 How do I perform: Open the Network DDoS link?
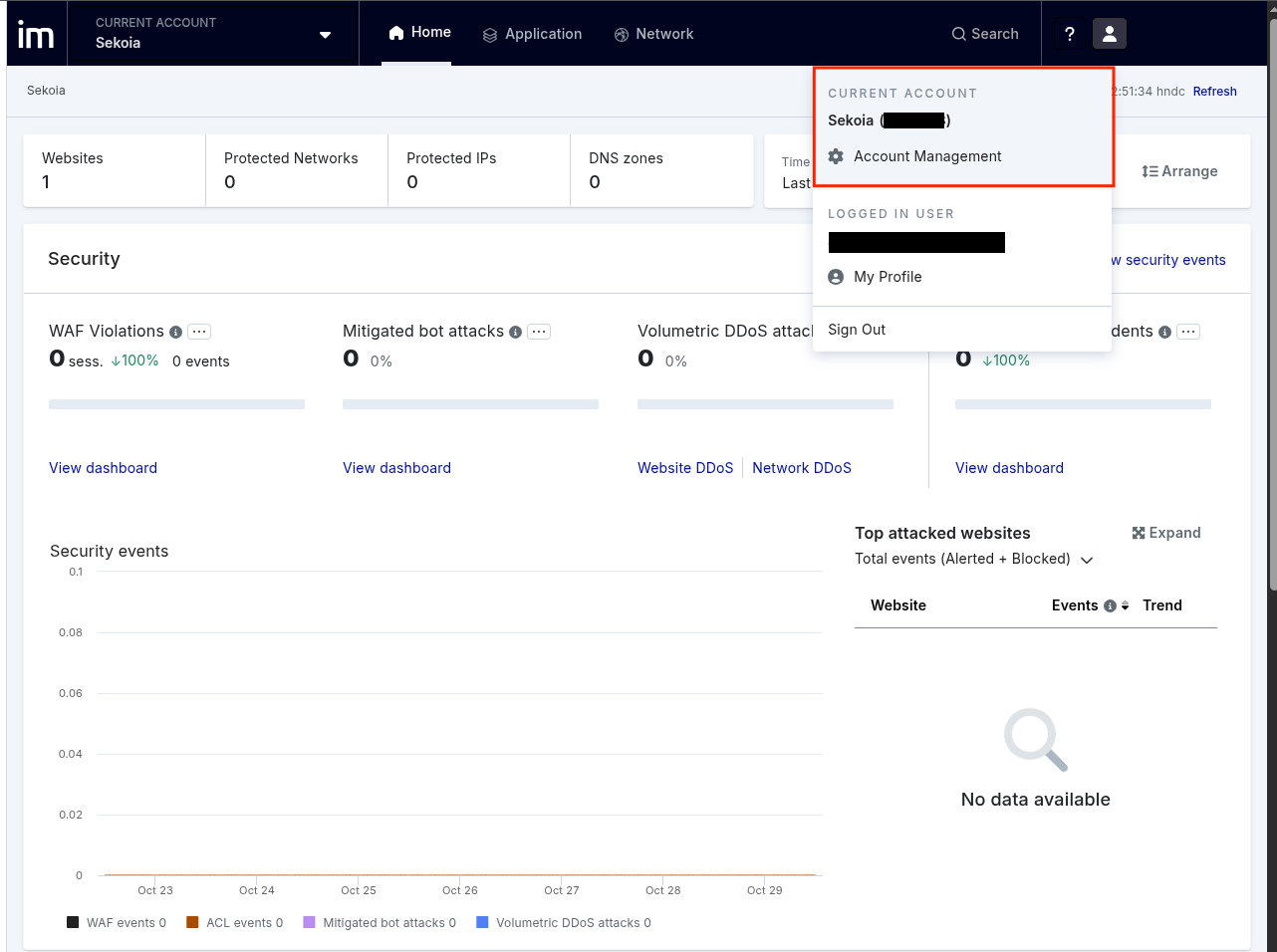tap(801, 468)
